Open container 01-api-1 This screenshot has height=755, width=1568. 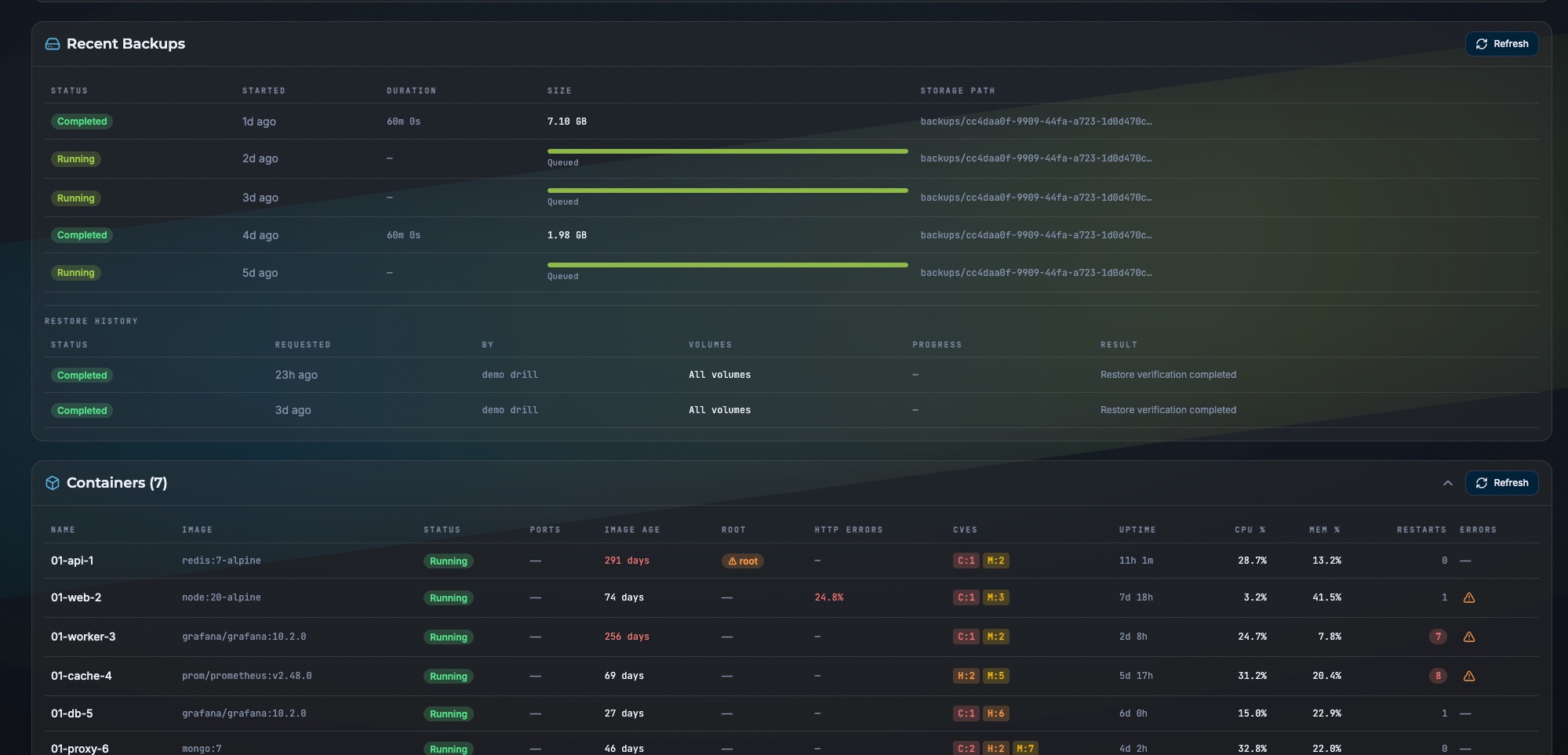point(72,561)
